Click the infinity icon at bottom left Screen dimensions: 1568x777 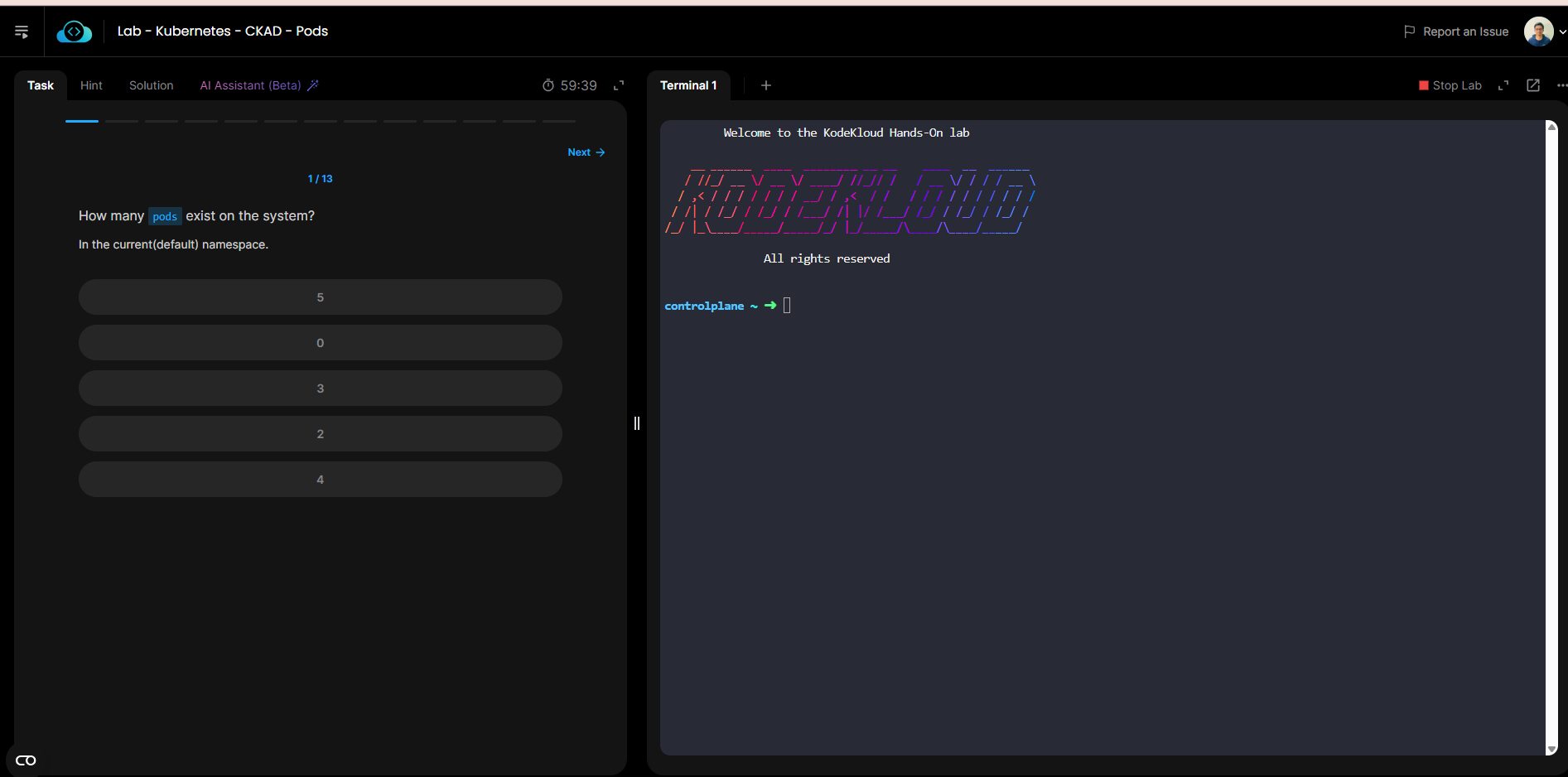[x=26, y=760]
